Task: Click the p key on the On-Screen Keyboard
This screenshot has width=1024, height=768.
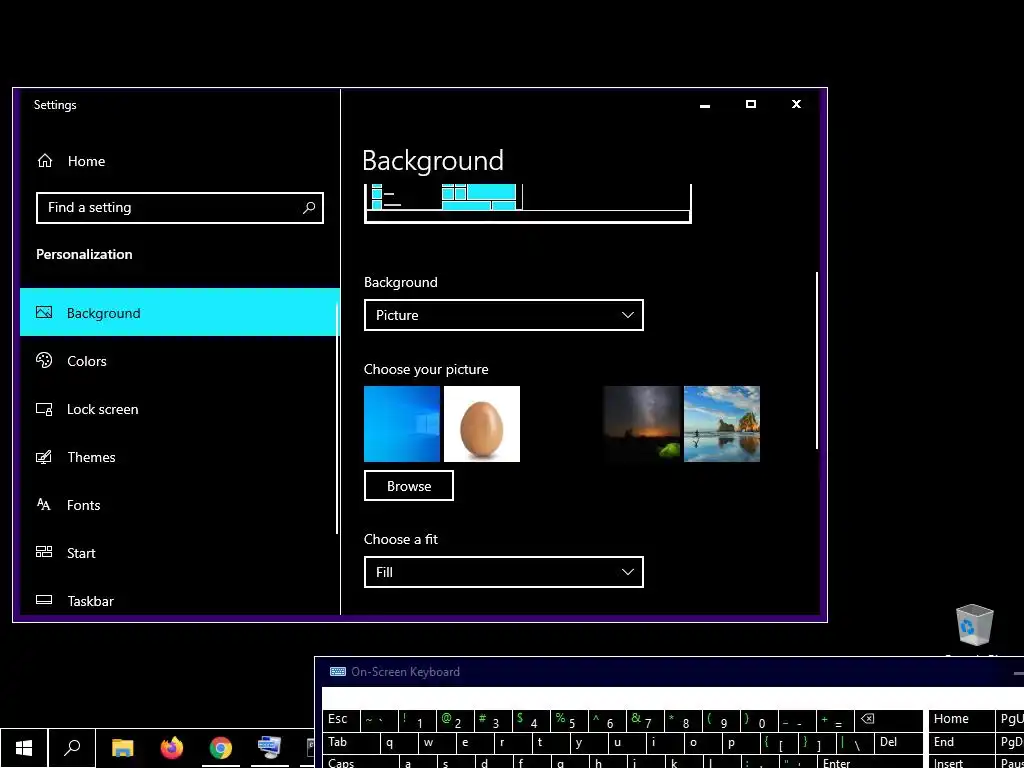Action: (x=739, y=743)
